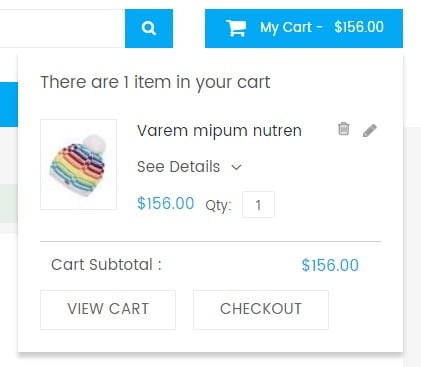Delete item using the trash icon
The height and width of the screenshot is (367, 421).
click(x=343, y=129)
